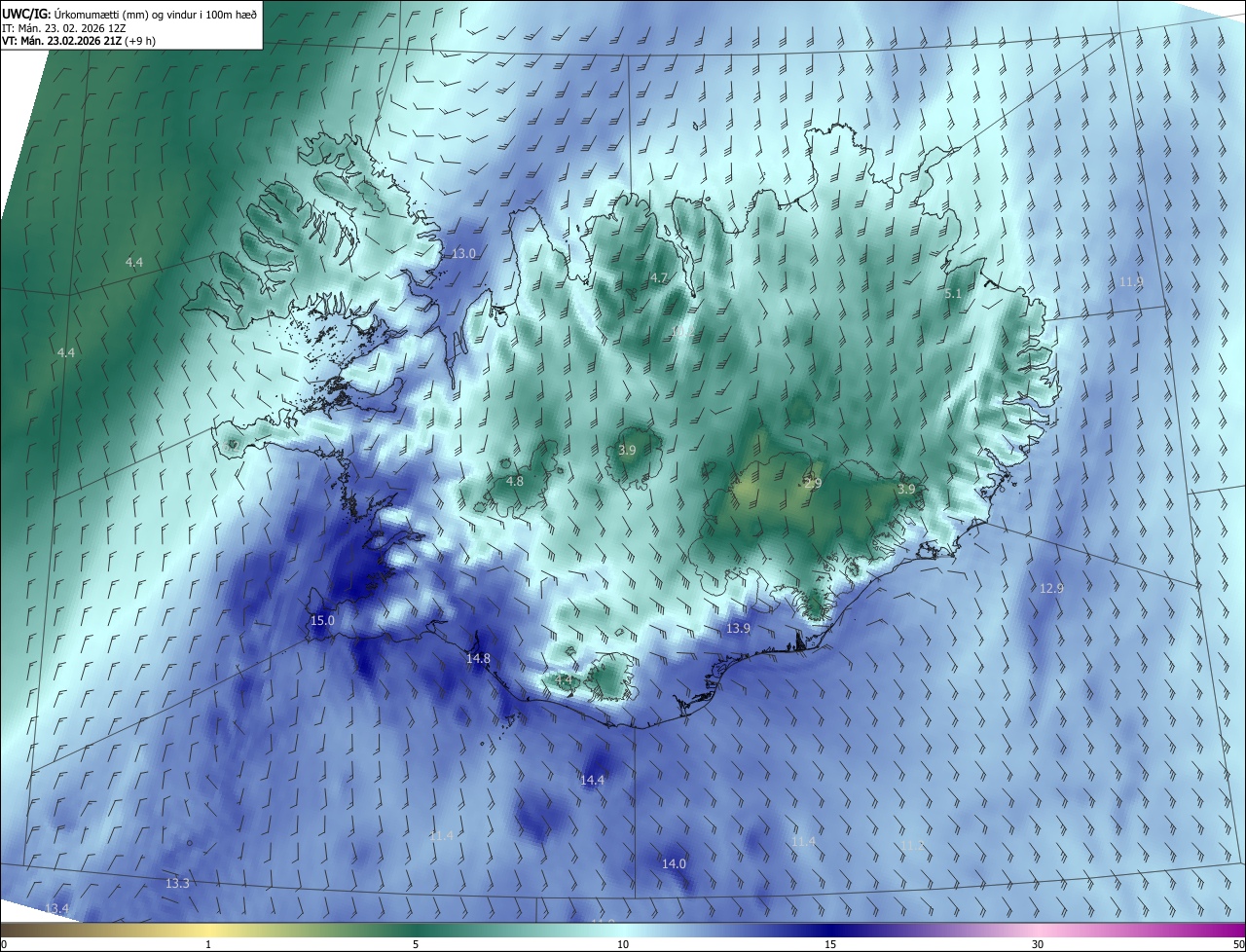Click the 30 tick on the legend
Screen dimensions: 1246x952
tap(1038, 944)
